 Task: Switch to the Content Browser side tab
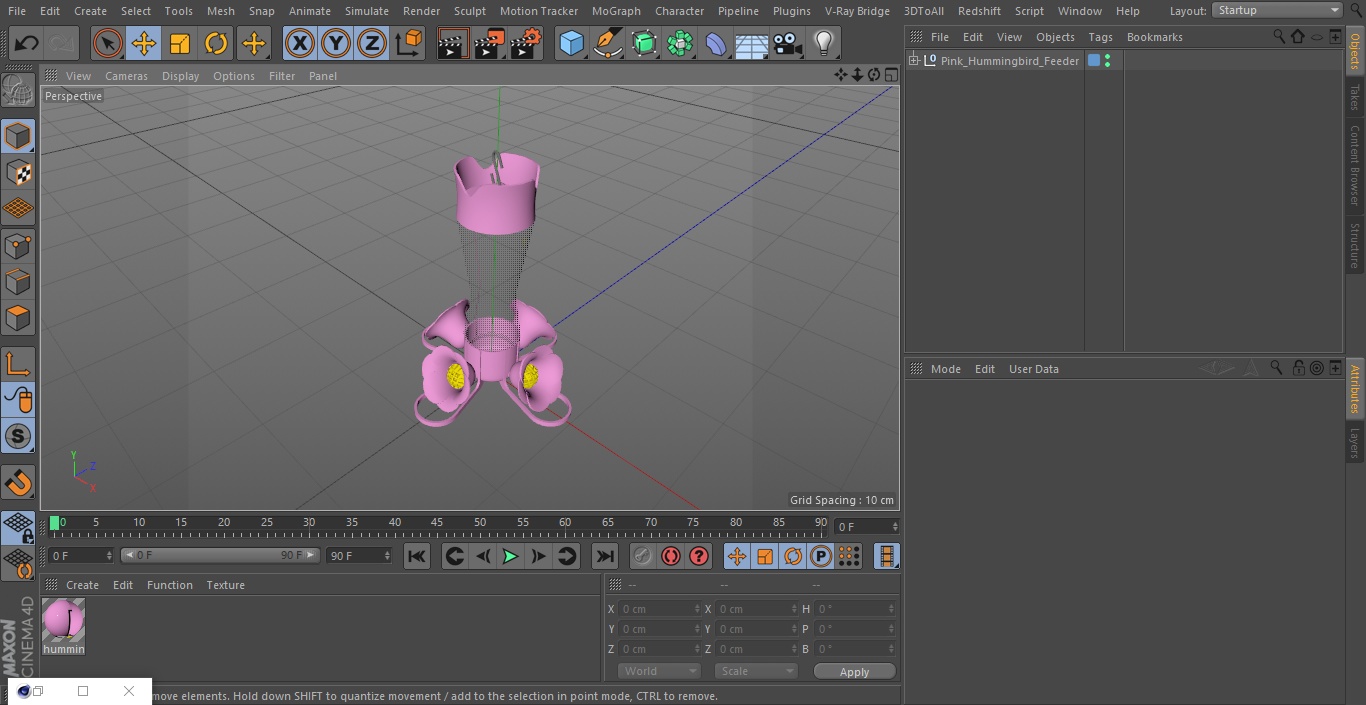pos(1355,165)
